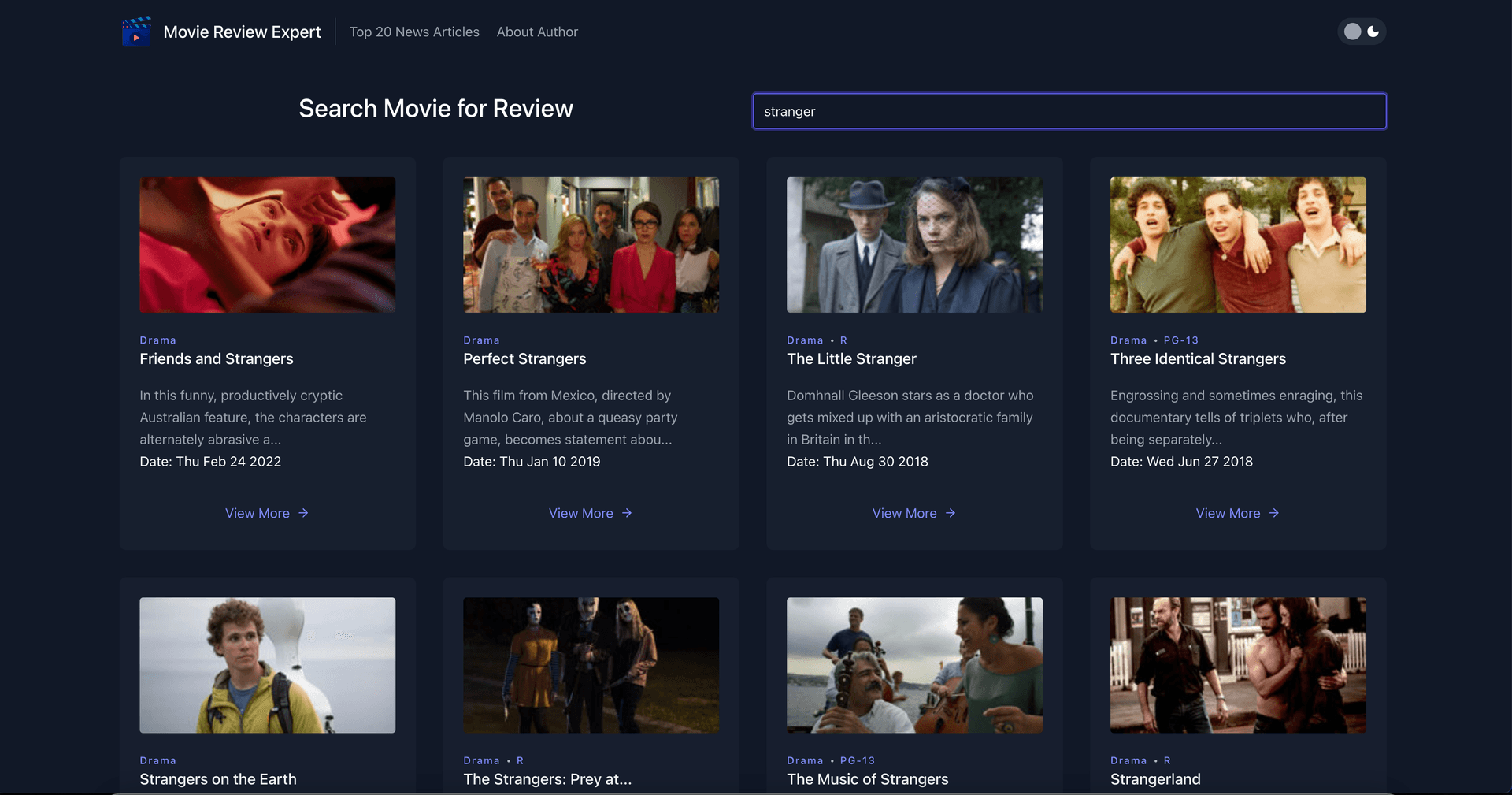Open Friends and Strangers poster thumbnail
This screenshot has height=795, width=1512.
268,245
